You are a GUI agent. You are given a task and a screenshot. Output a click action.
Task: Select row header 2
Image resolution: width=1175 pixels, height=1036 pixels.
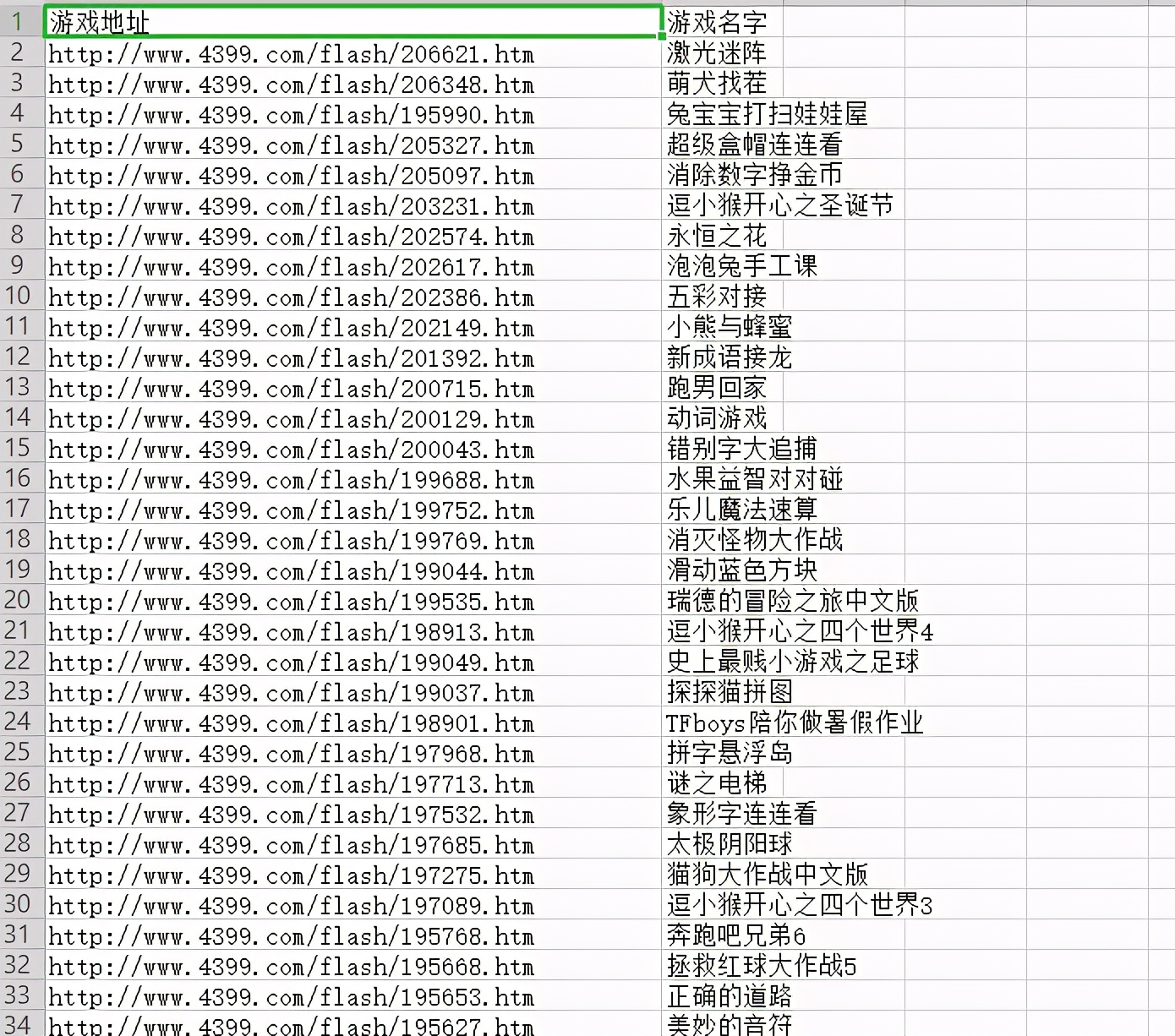[19, 53]
